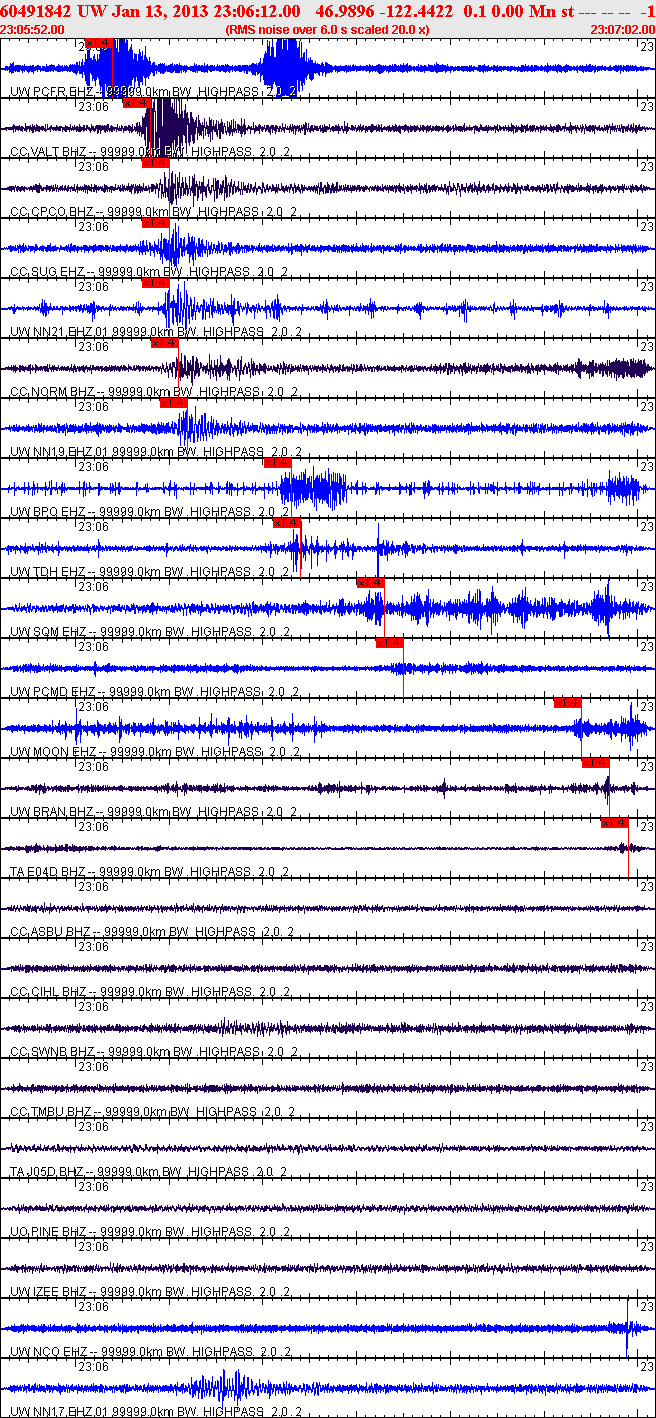Select the pick flag on TA E04D trace
The image size is (656, 1418).
click(x=614, y=823)
